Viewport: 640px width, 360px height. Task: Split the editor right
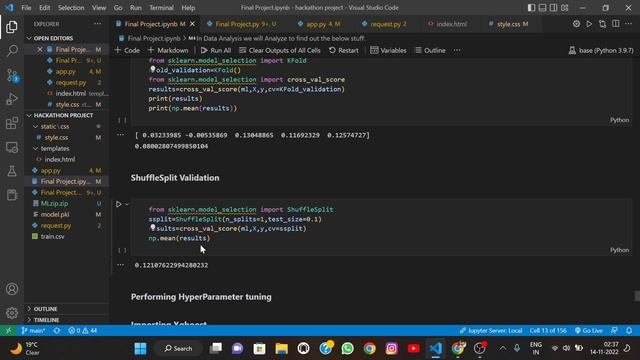(616, 24)
